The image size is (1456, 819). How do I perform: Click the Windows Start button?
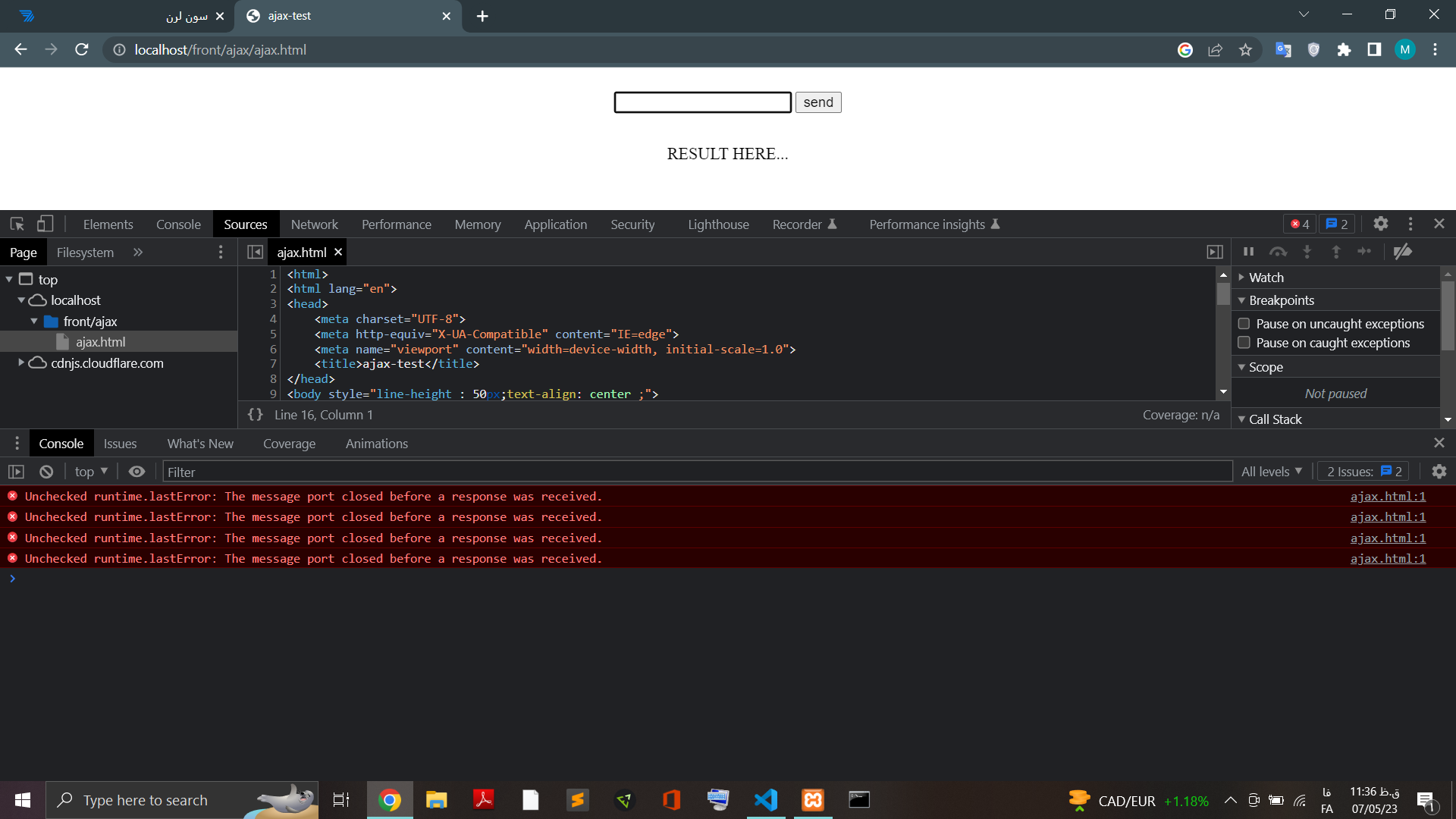(23, 800)
